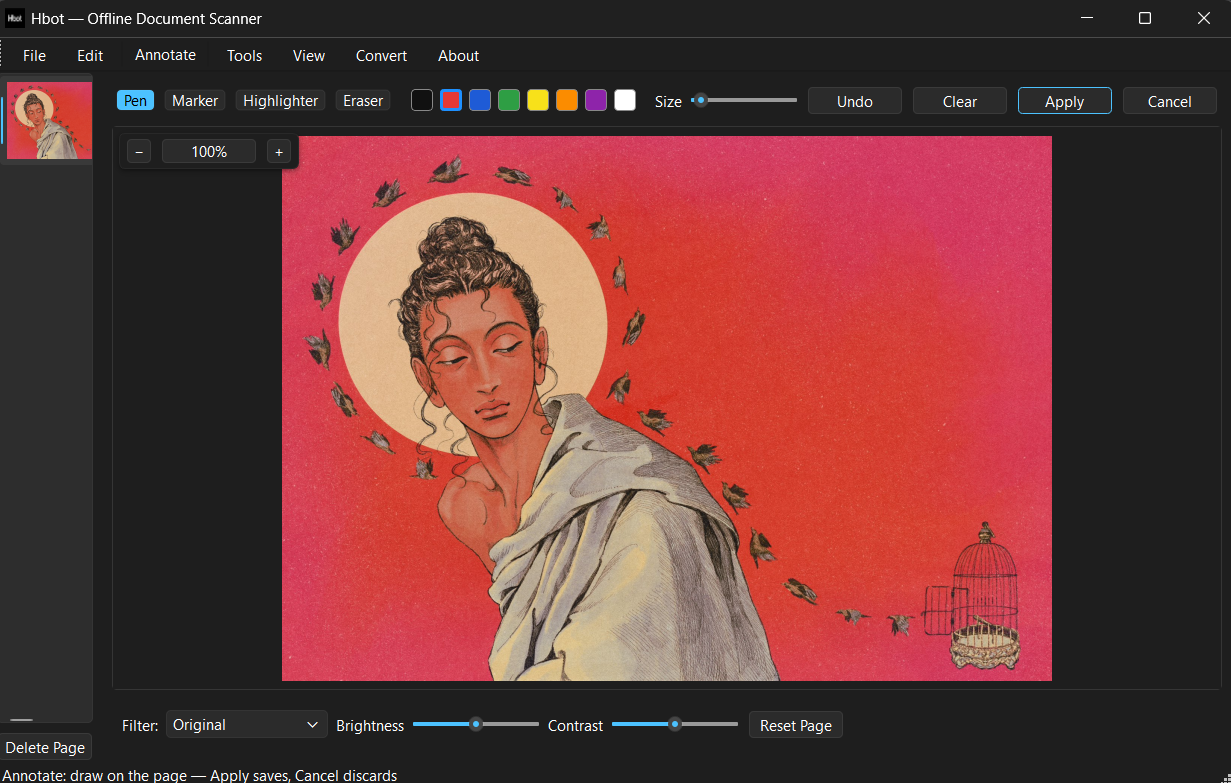Viewport: 1231px width, 783px height.
Task: Pick the blue color swatch
Action: click(480, 100)
